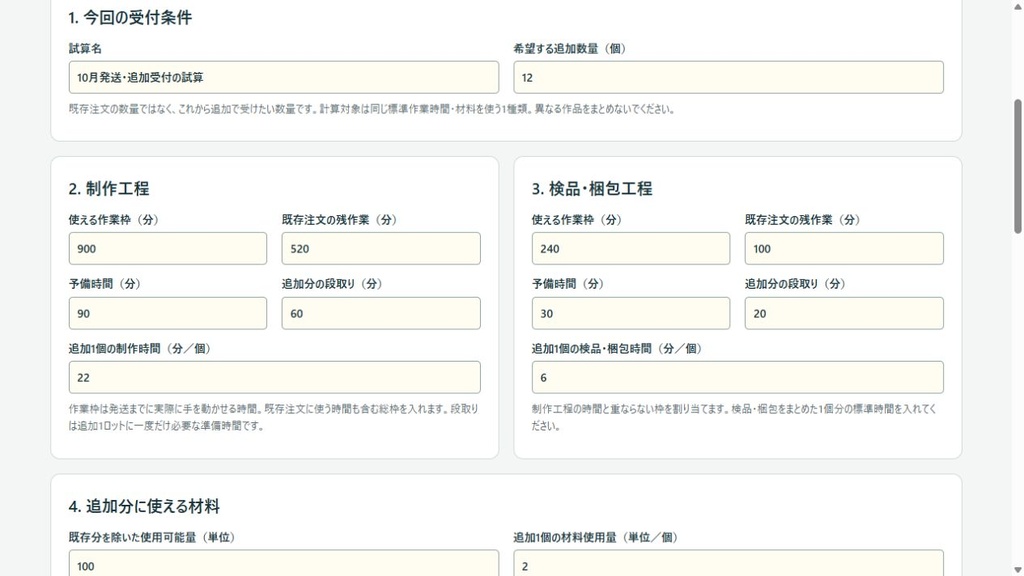
Task: Click the label 既存分を除いた使用可能量（単位）
Action: coord(152,537)
